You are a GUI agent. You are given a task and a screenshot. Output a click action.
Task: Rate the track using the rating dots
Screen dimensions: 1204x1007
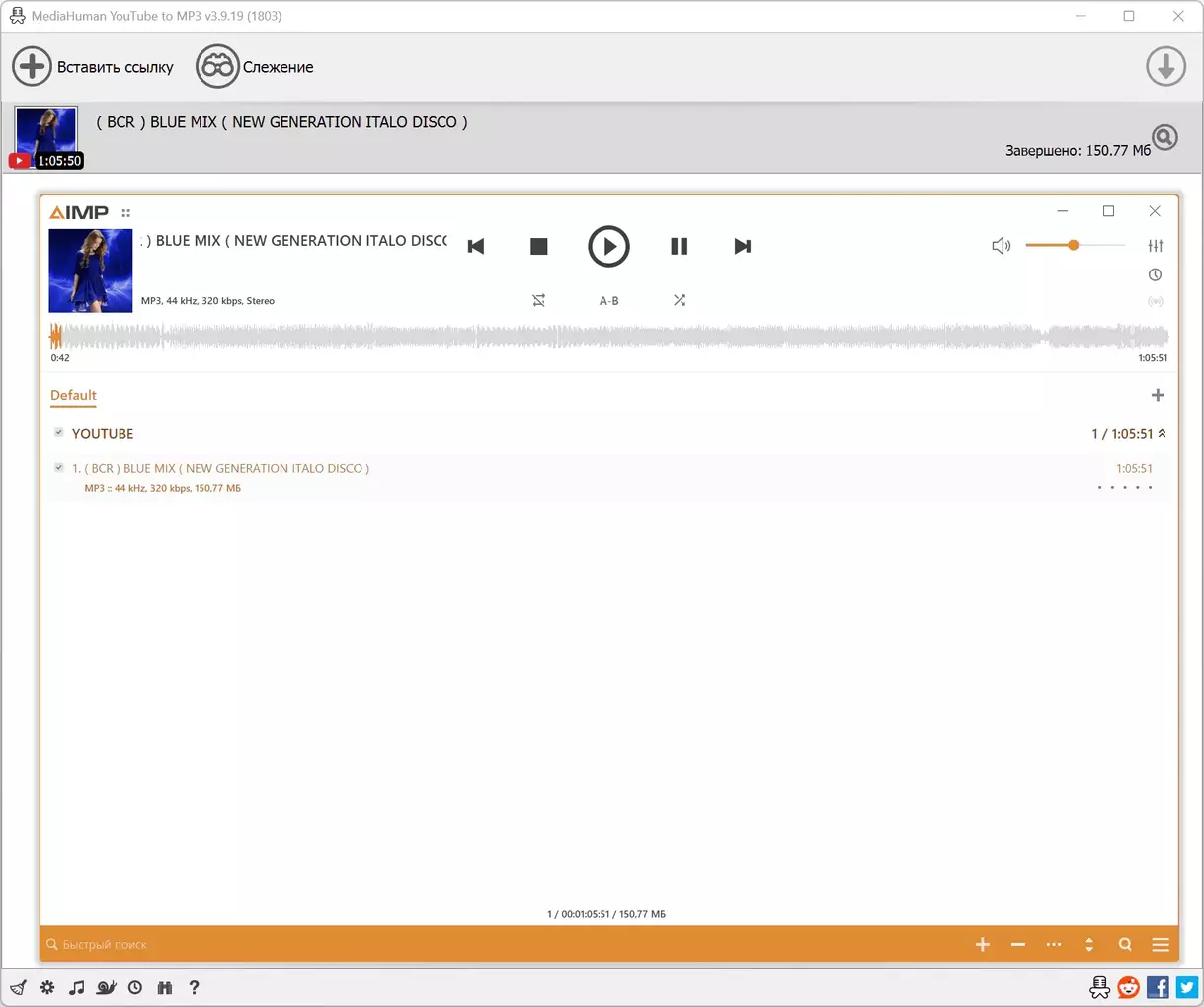pos(1125,487)
